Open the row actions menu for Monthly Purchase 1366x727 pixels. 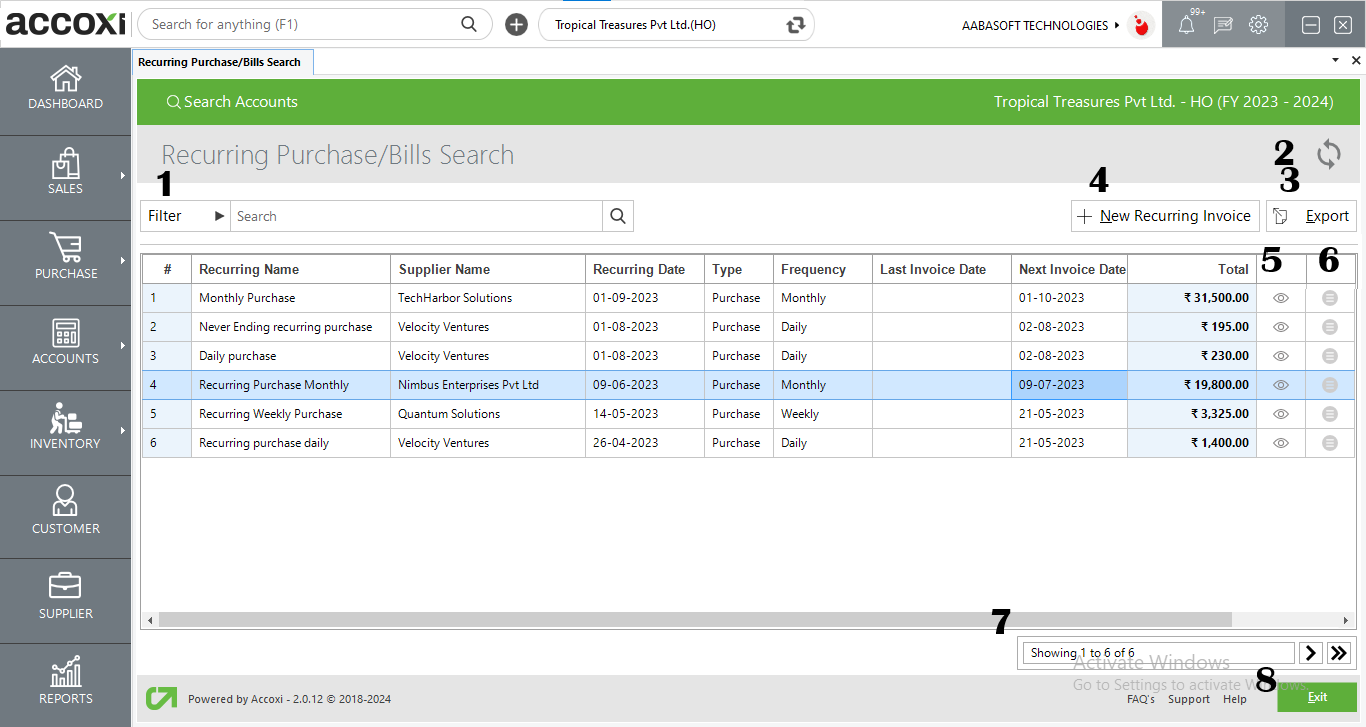(x=1329, y=297)
